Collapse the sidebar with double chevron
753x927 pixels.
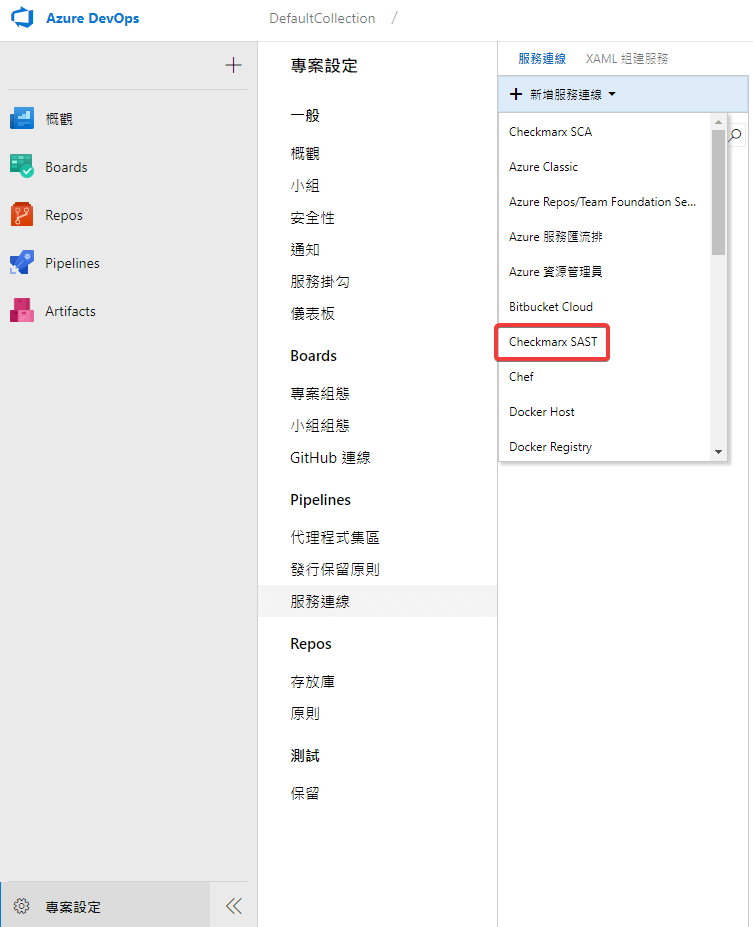click(x=233, y=906)
